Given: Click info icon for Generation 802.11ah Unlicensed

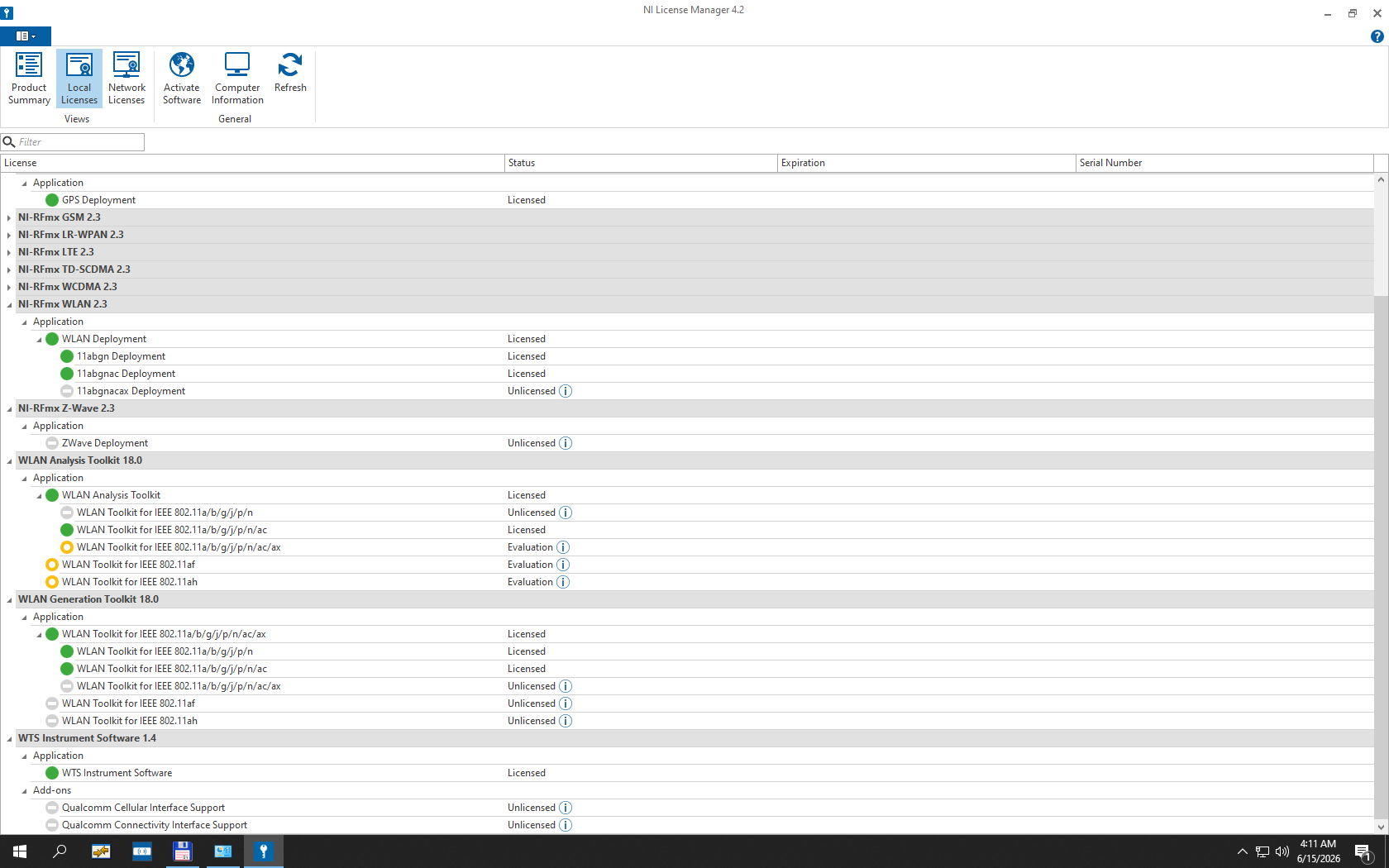Looking at the screenshot, I should [x=566, y=721].
